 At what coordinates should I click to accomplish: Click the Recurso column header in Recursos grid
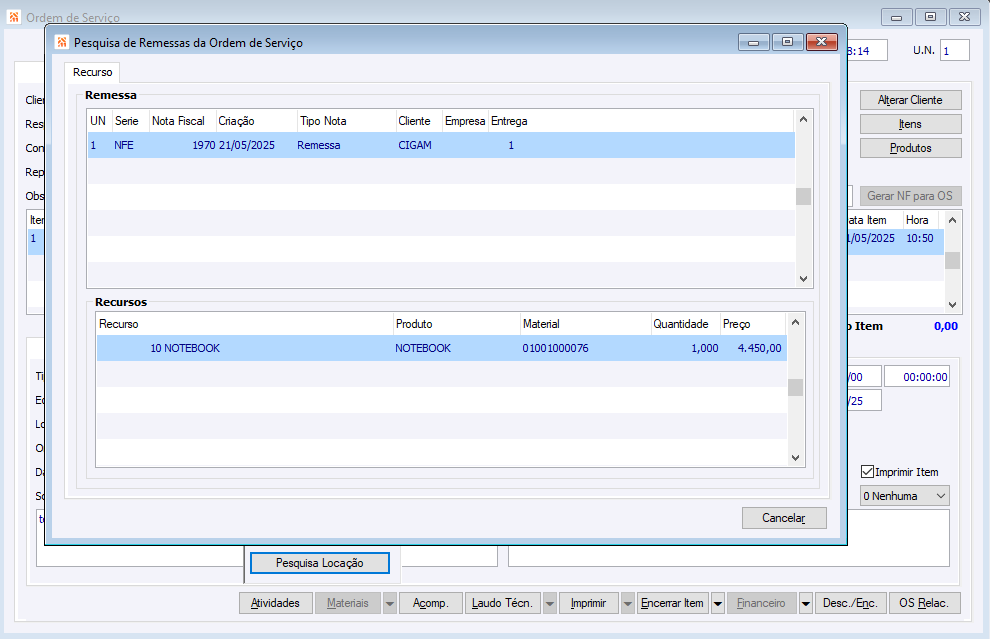[x=245, y=324]
